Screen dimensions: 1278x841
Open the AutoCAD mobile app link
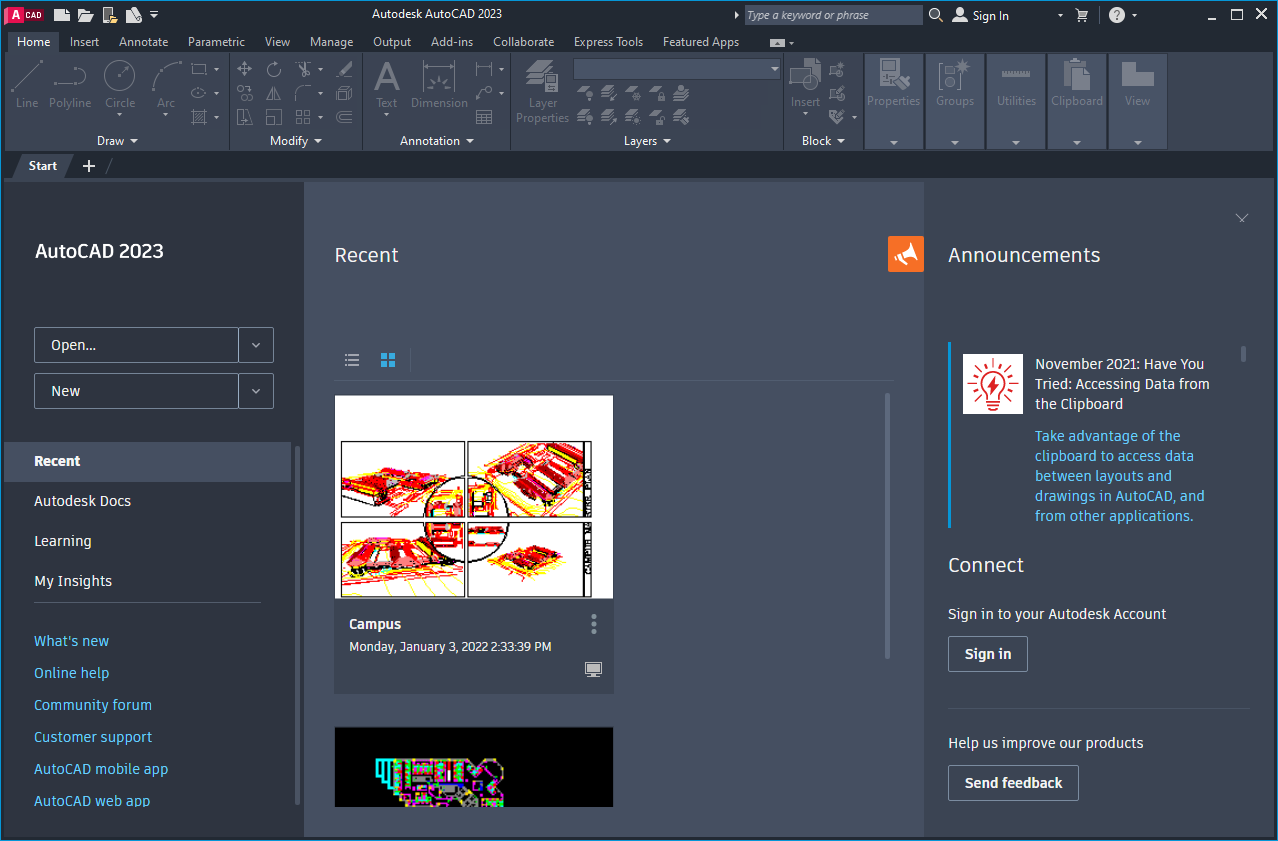click(101, 769)
